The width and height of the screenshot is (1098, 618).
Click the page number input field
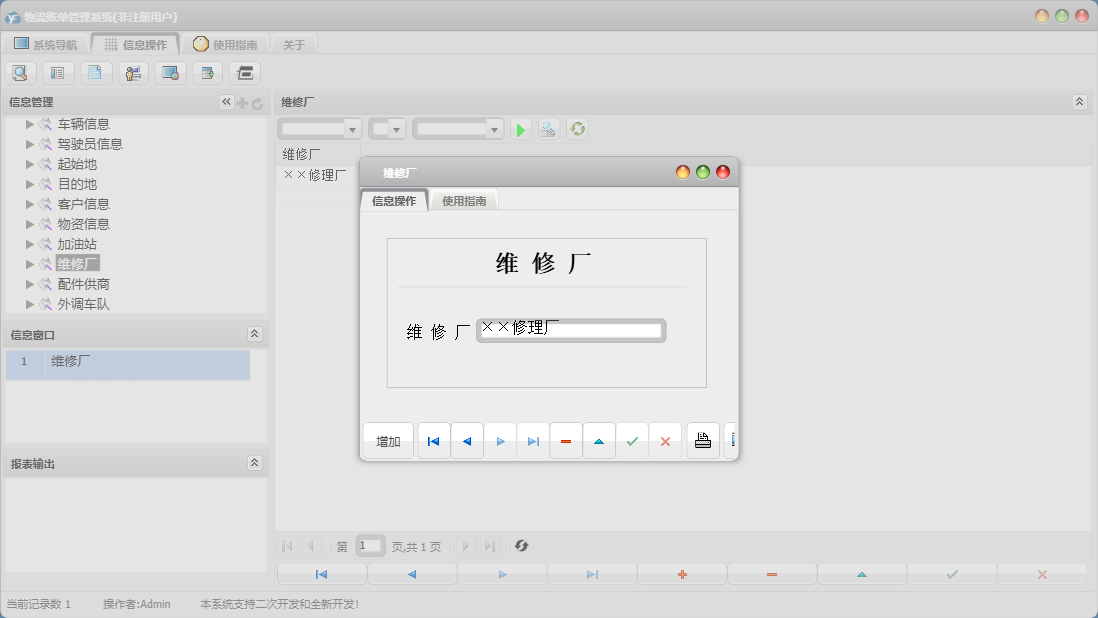coord(369,545)
